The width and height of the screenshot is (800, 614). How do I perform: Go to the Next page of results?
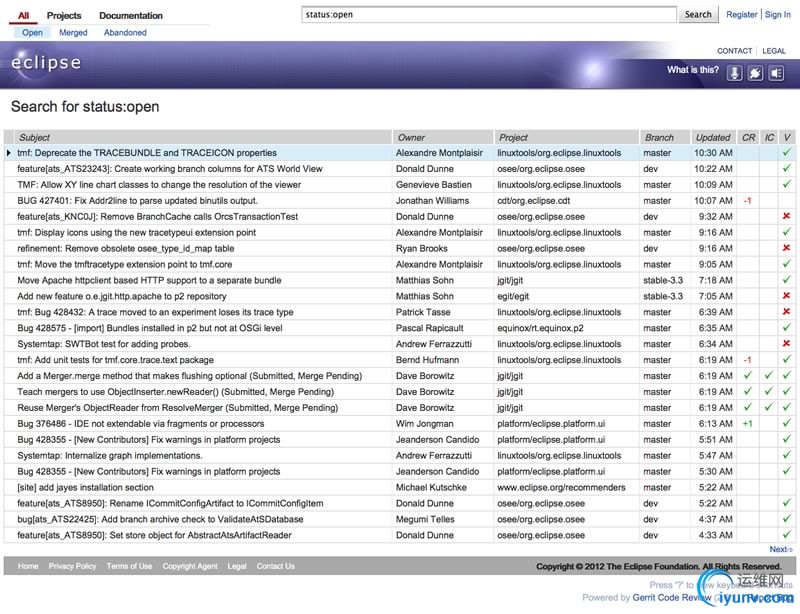780,549
